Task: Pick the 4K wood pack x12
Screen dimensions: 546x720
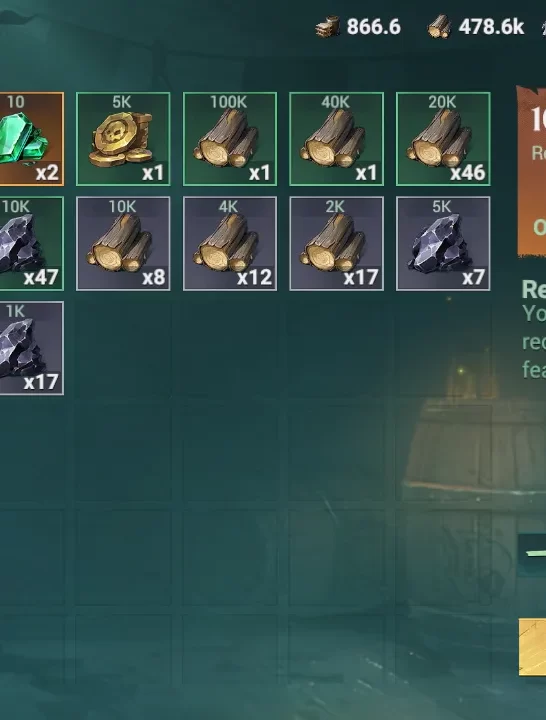Action: (x=230, y=244)
